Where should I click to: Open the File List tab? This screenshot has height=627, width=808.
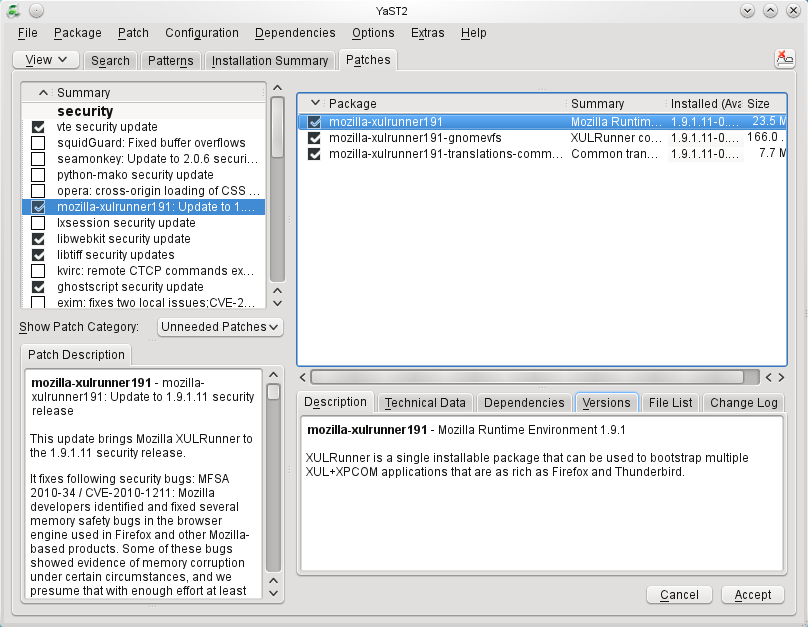[x=670, y=402]
